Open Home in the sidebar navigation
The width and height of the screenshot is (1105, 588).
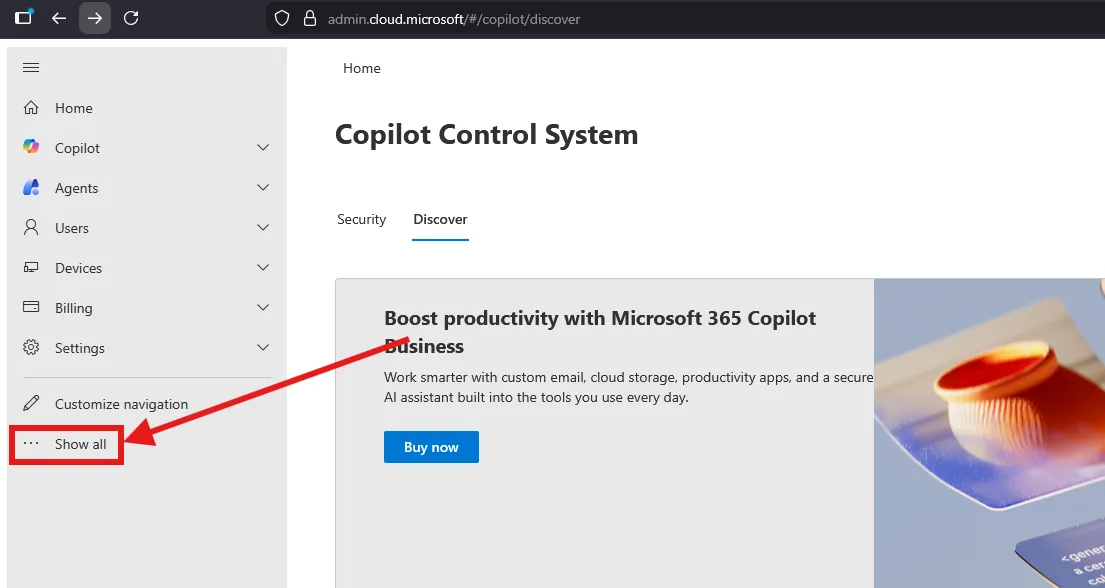click(x=74, y=108)
